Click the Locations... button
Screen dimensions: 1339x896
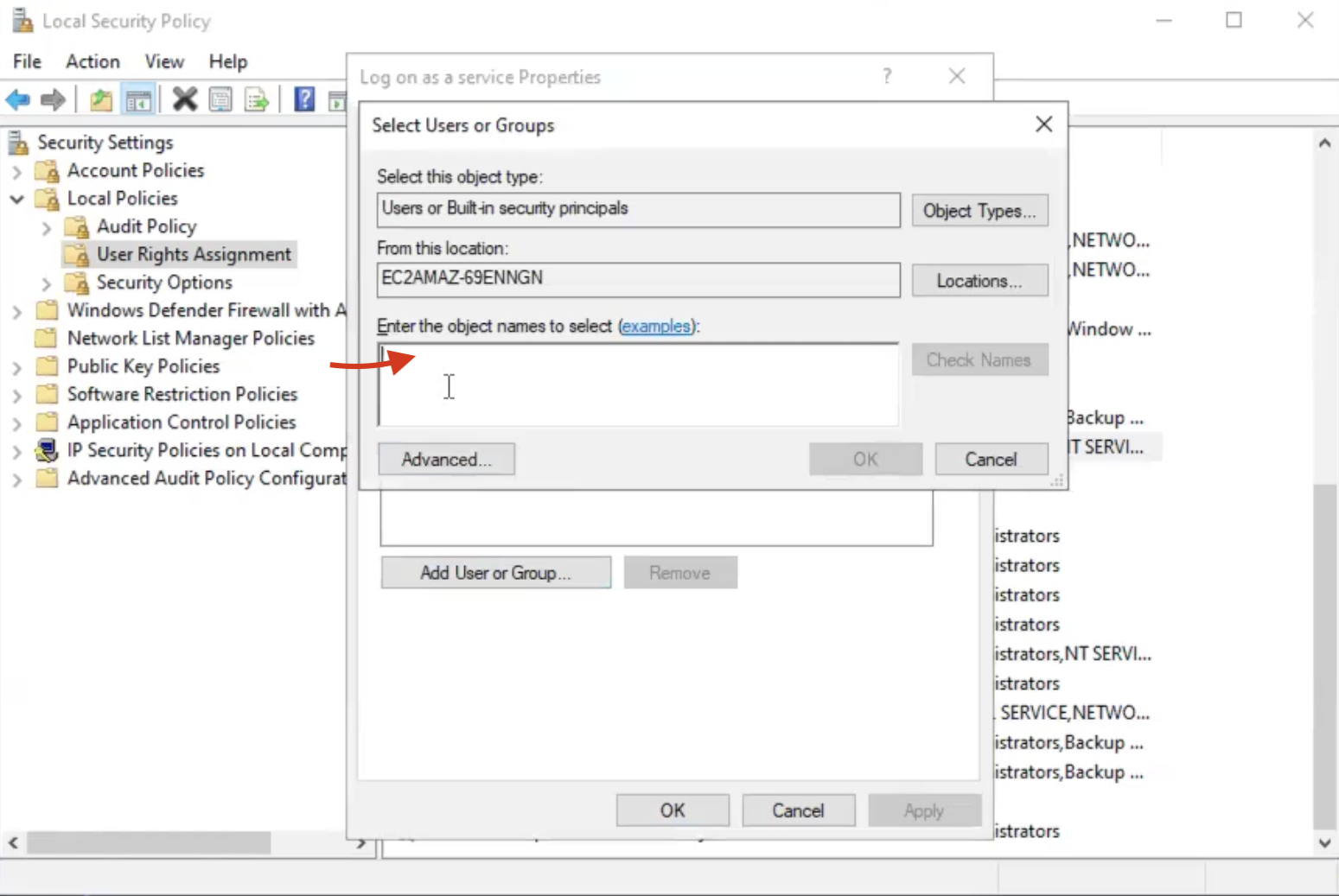click(979, 281)
